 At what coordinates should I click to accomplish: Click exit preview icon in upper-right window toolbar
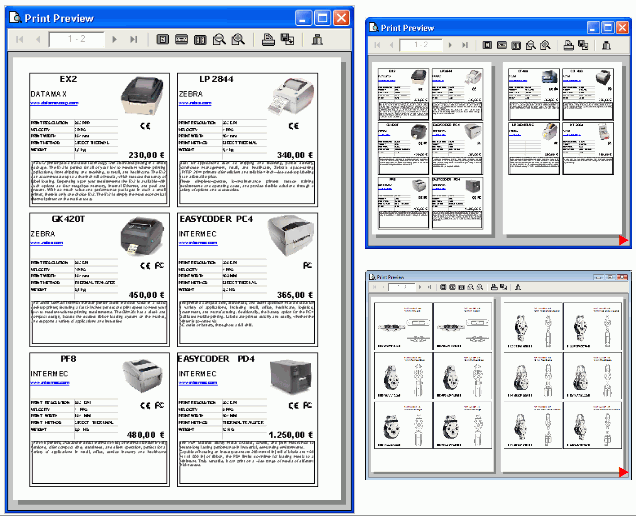(606, 45)
